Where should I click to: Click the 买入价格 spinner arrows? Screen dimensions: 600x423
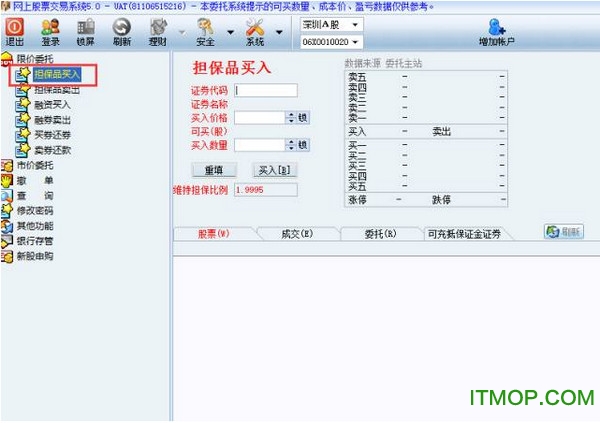tap(291, 118)
